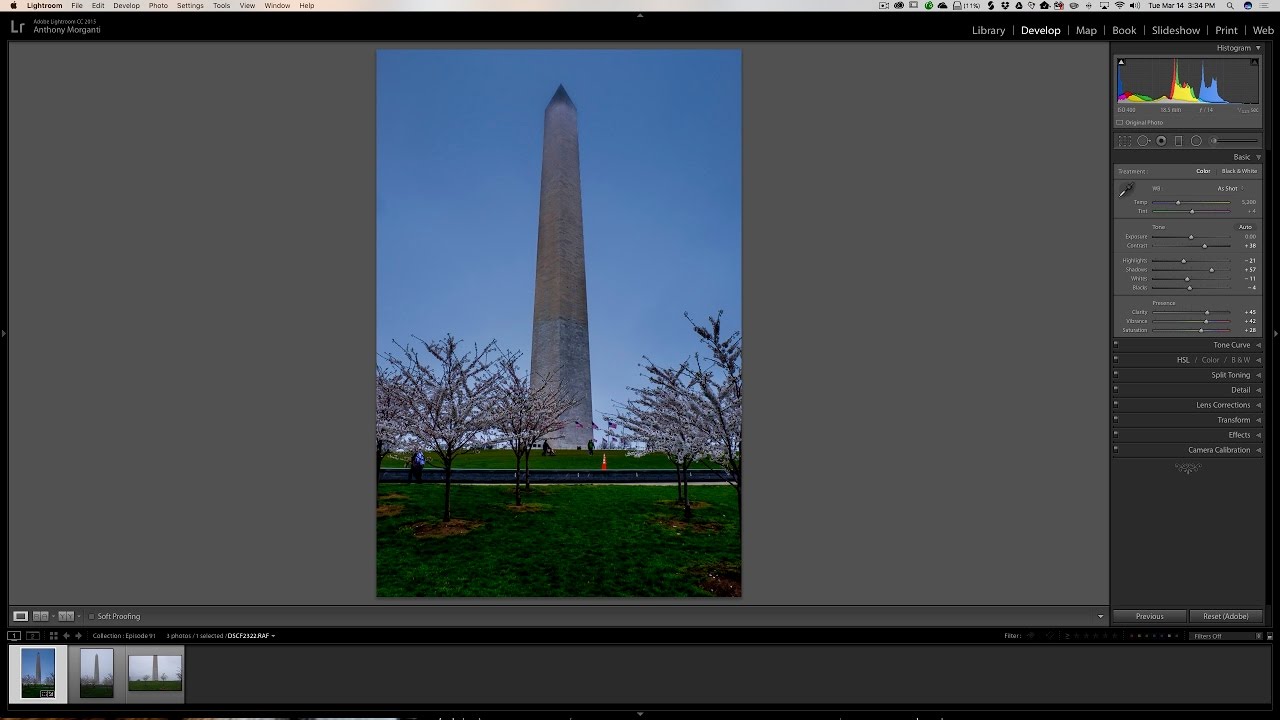Click the Temp slider handle
This screenshot has width=1280, height=720.
[x=1178, y=203]
